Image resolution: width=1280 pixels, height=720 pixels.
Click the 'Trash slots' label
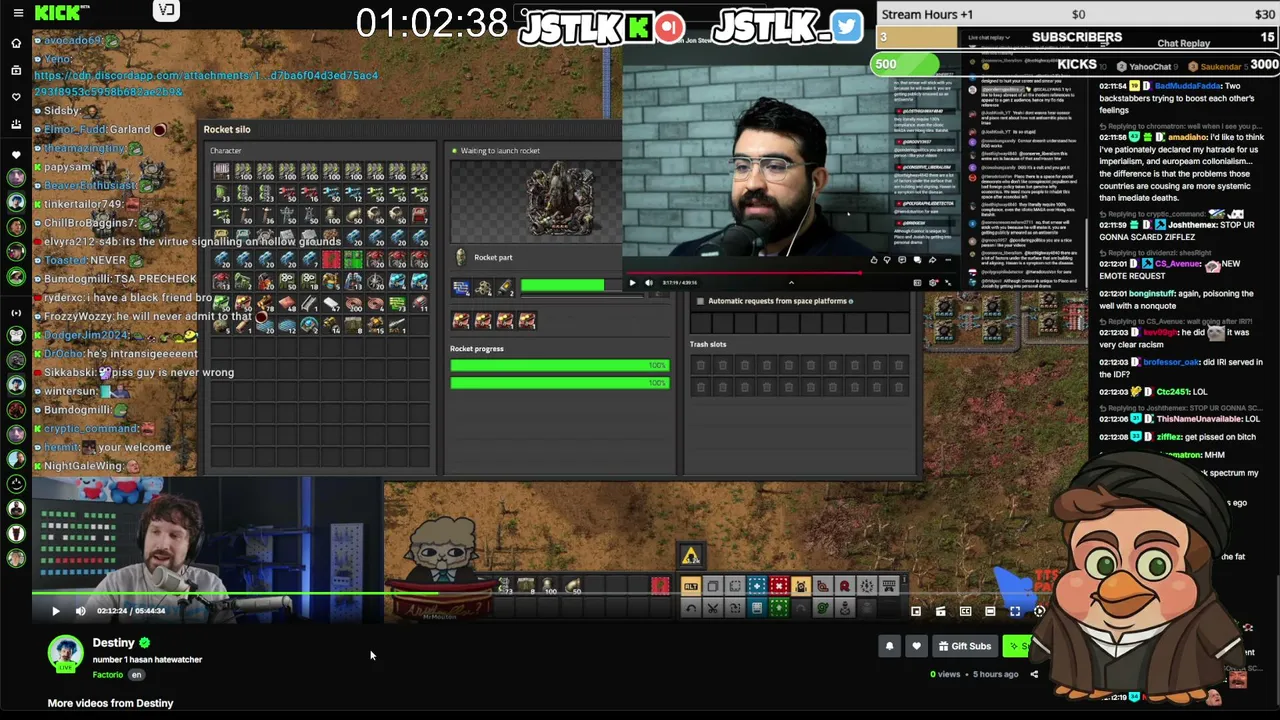(708, 344)
